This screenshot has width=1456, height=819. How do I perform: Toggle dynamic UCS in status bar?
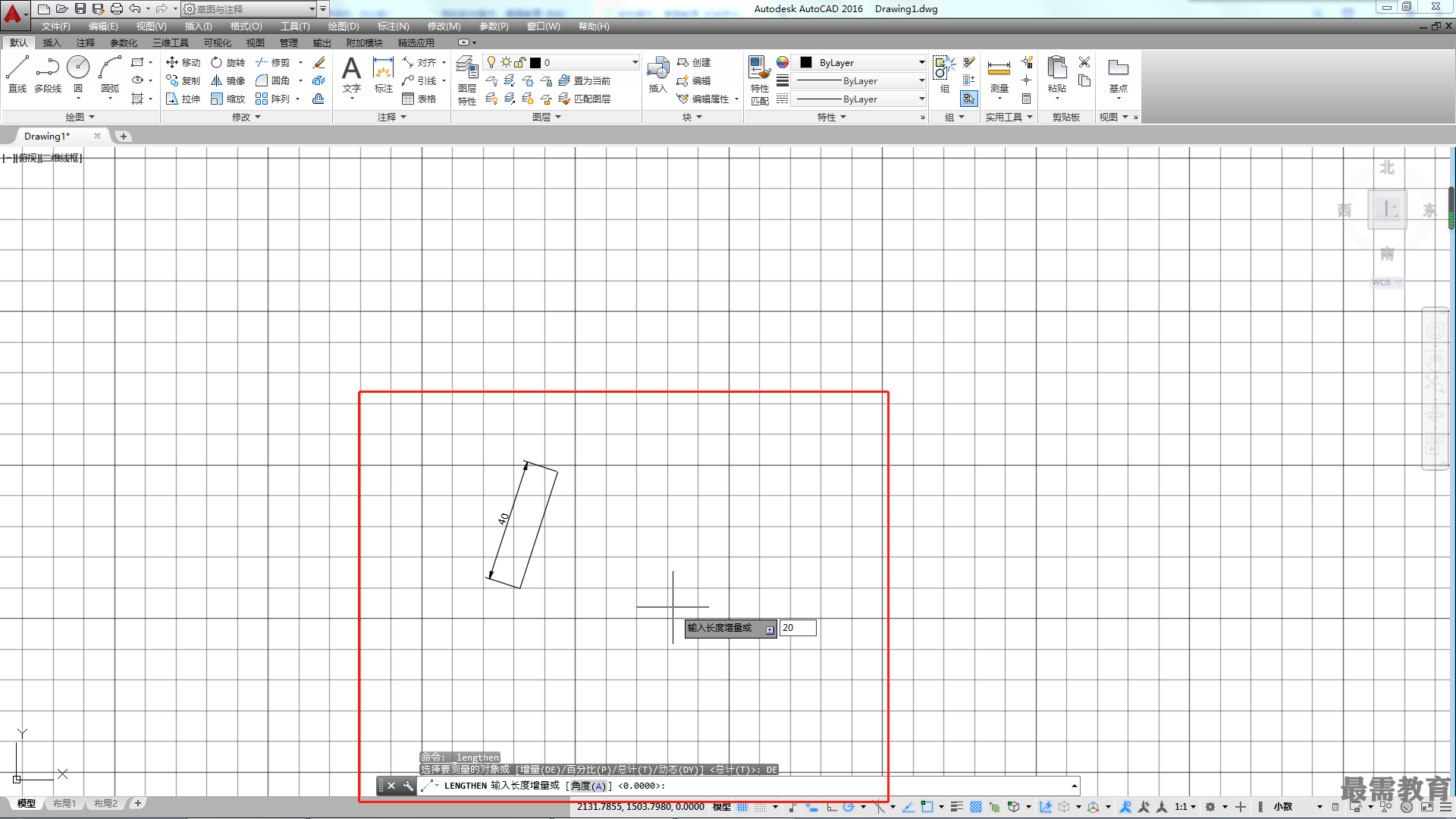pyautogui.click(x=1046, y=807)
